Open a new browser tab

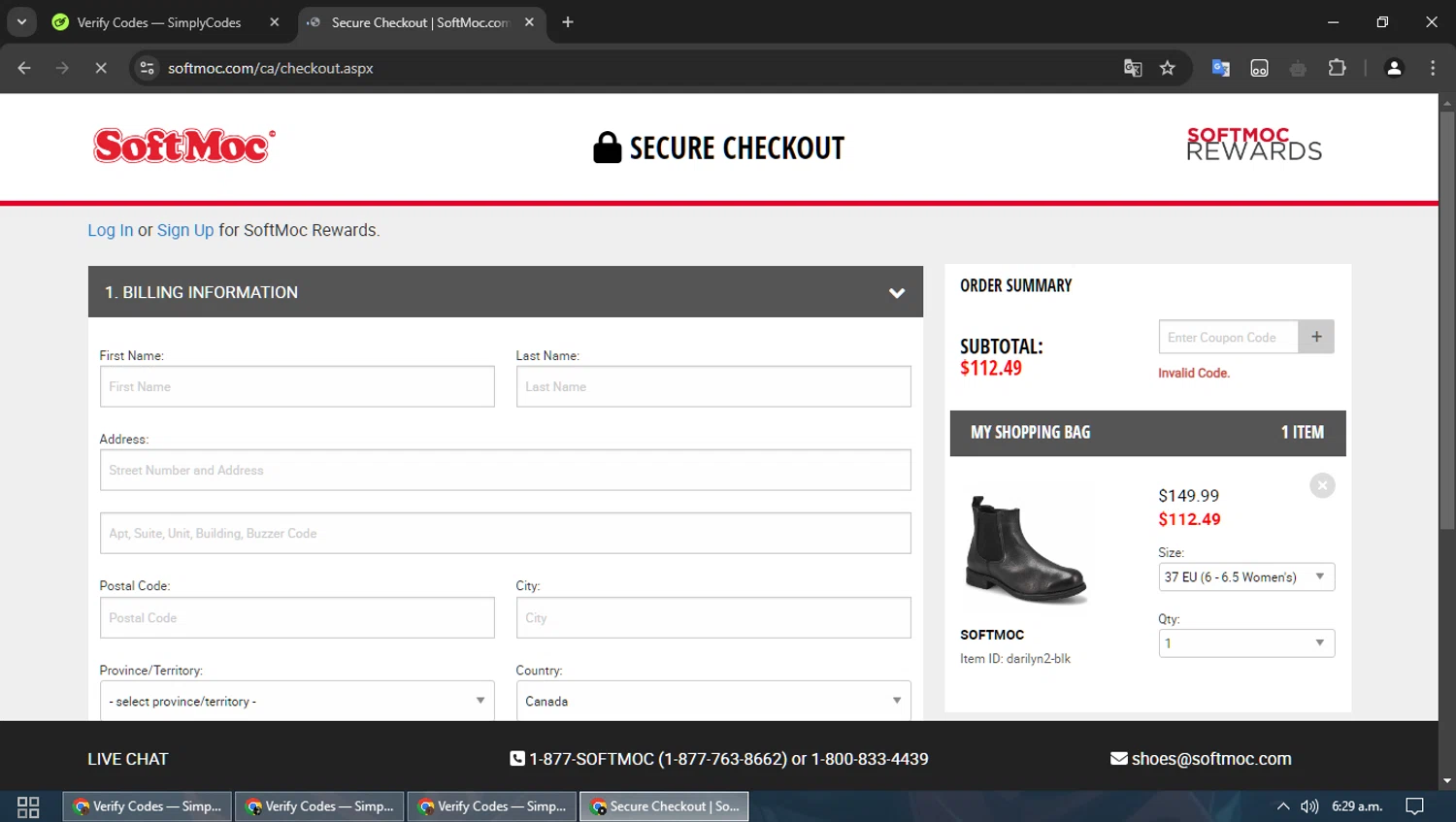click(x=568, y=22)
